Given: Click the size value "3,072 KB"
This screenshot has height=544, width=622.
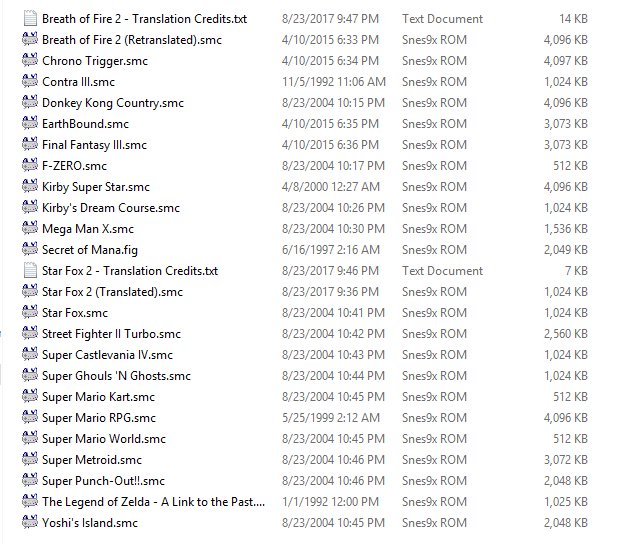Looking at the screenshot, I should [x=565, y=460].
